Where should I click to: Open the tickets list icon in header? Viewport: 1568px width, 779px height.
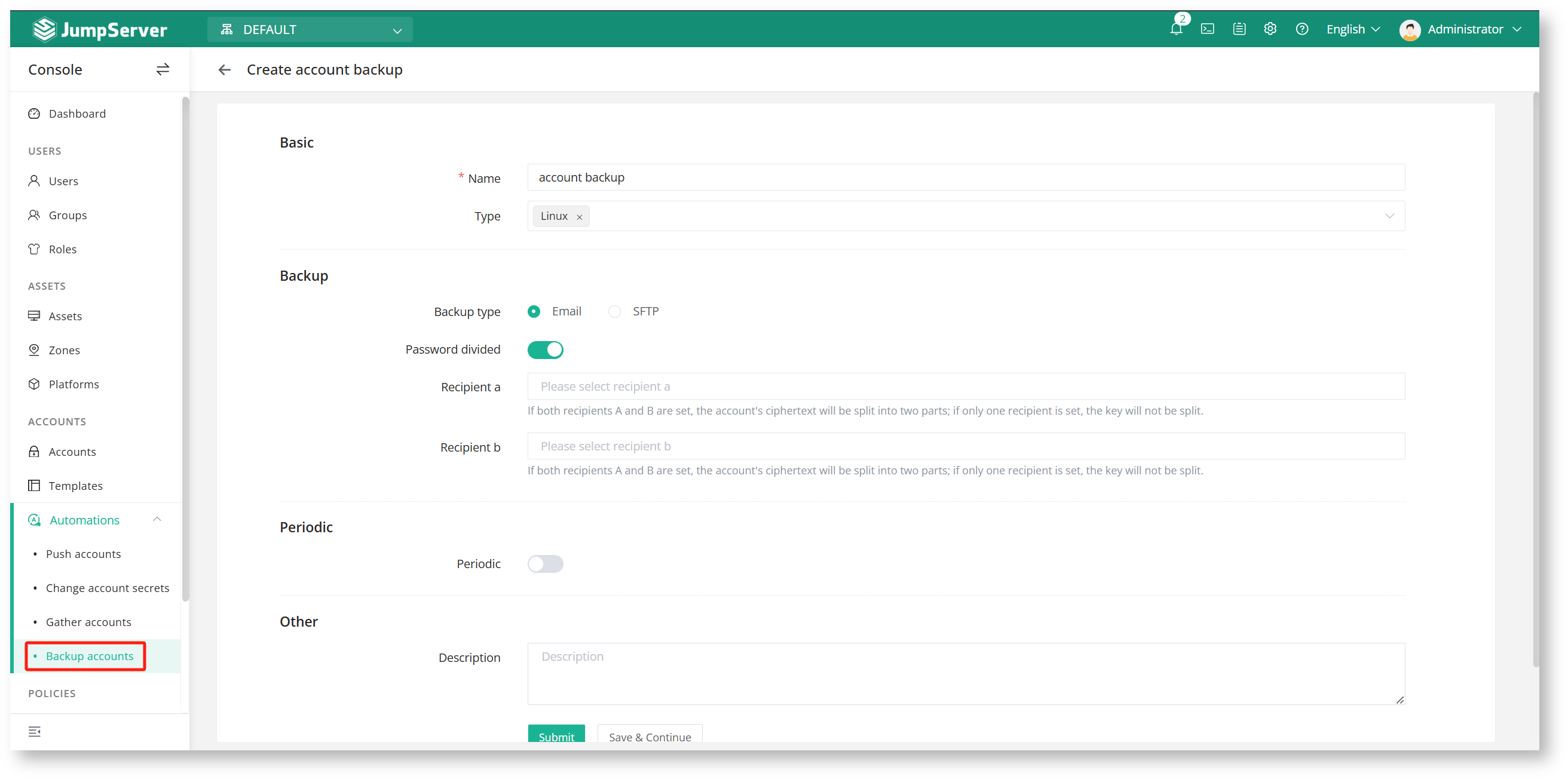[x=1239, y=29]
